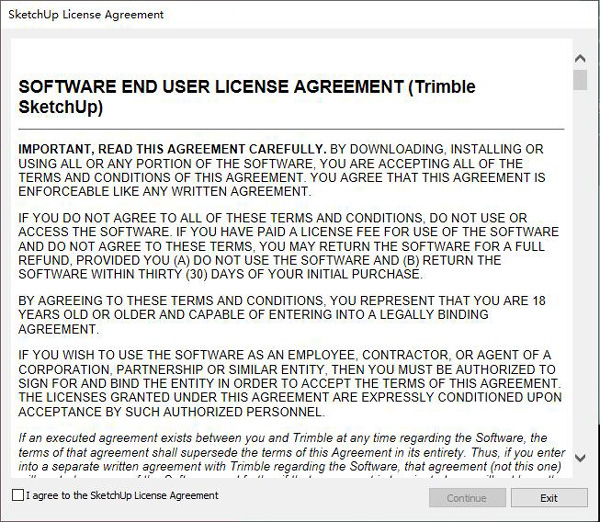This screenshot has height=522, width=600.
Task: Click the Exit button
Action: (548, 497)
